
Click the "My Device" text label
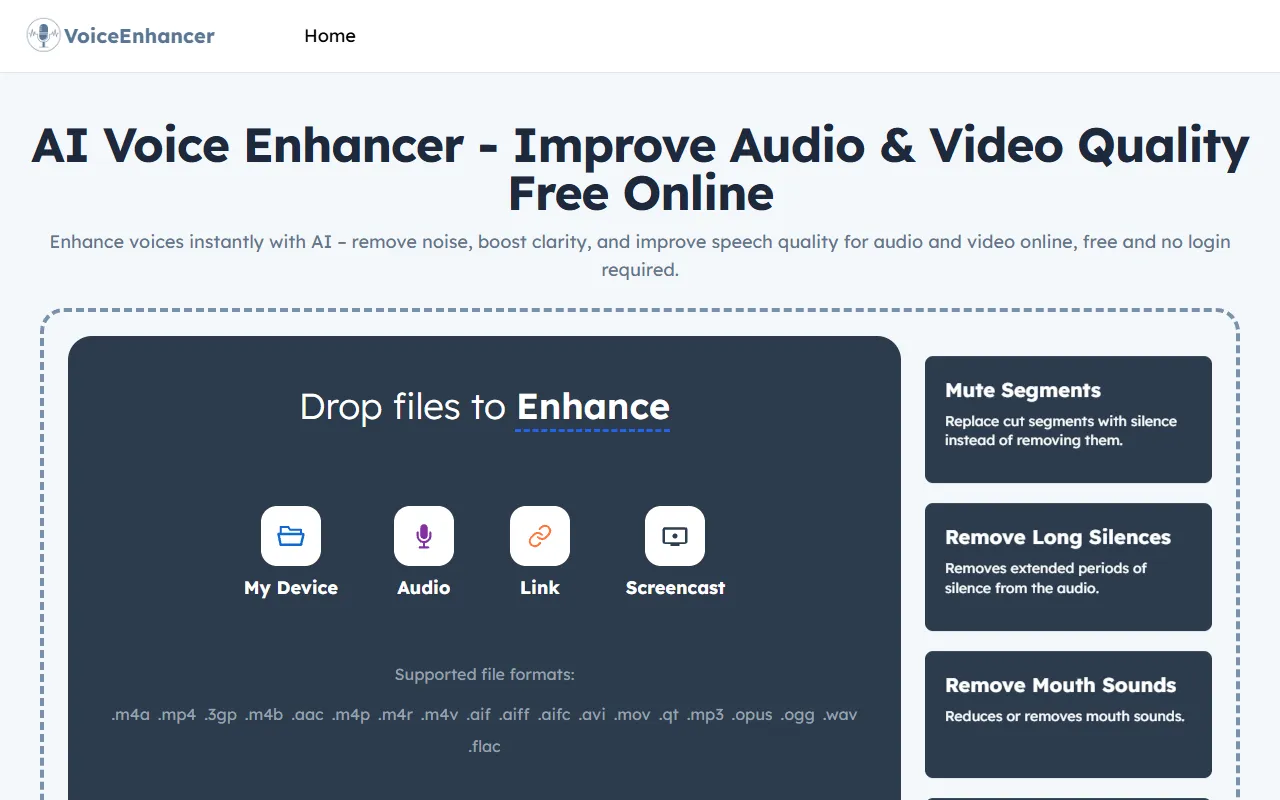pos(291,588)
